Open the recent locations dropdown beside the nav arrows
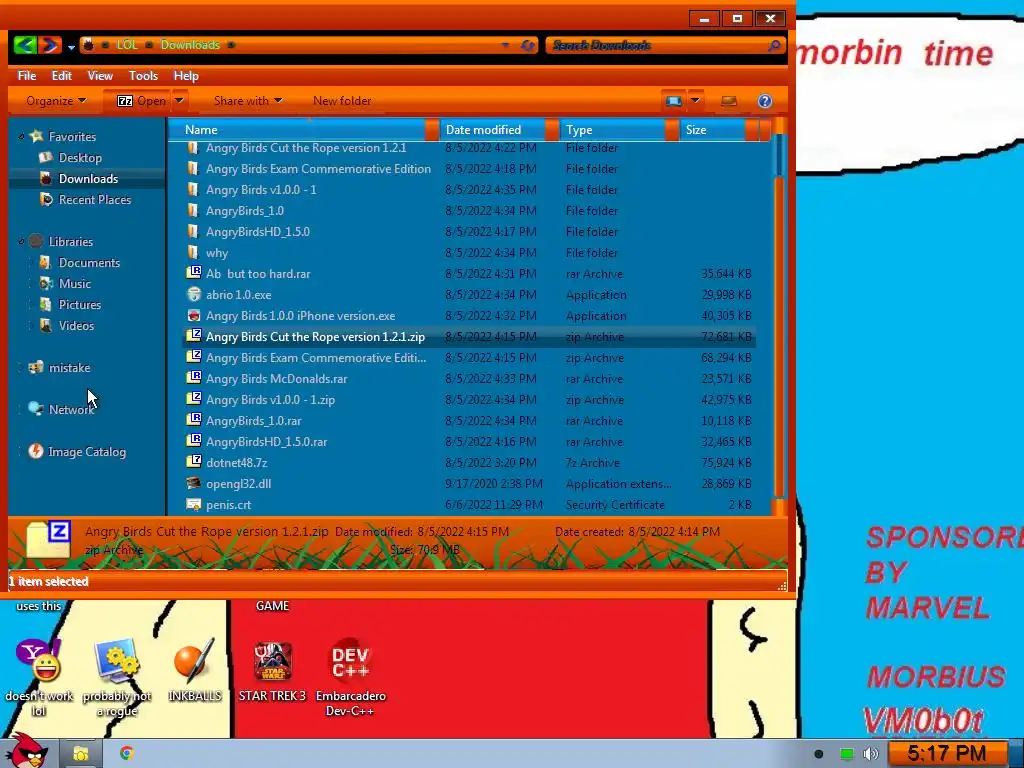Screen dimensions: 1024x768 [71, 46]
